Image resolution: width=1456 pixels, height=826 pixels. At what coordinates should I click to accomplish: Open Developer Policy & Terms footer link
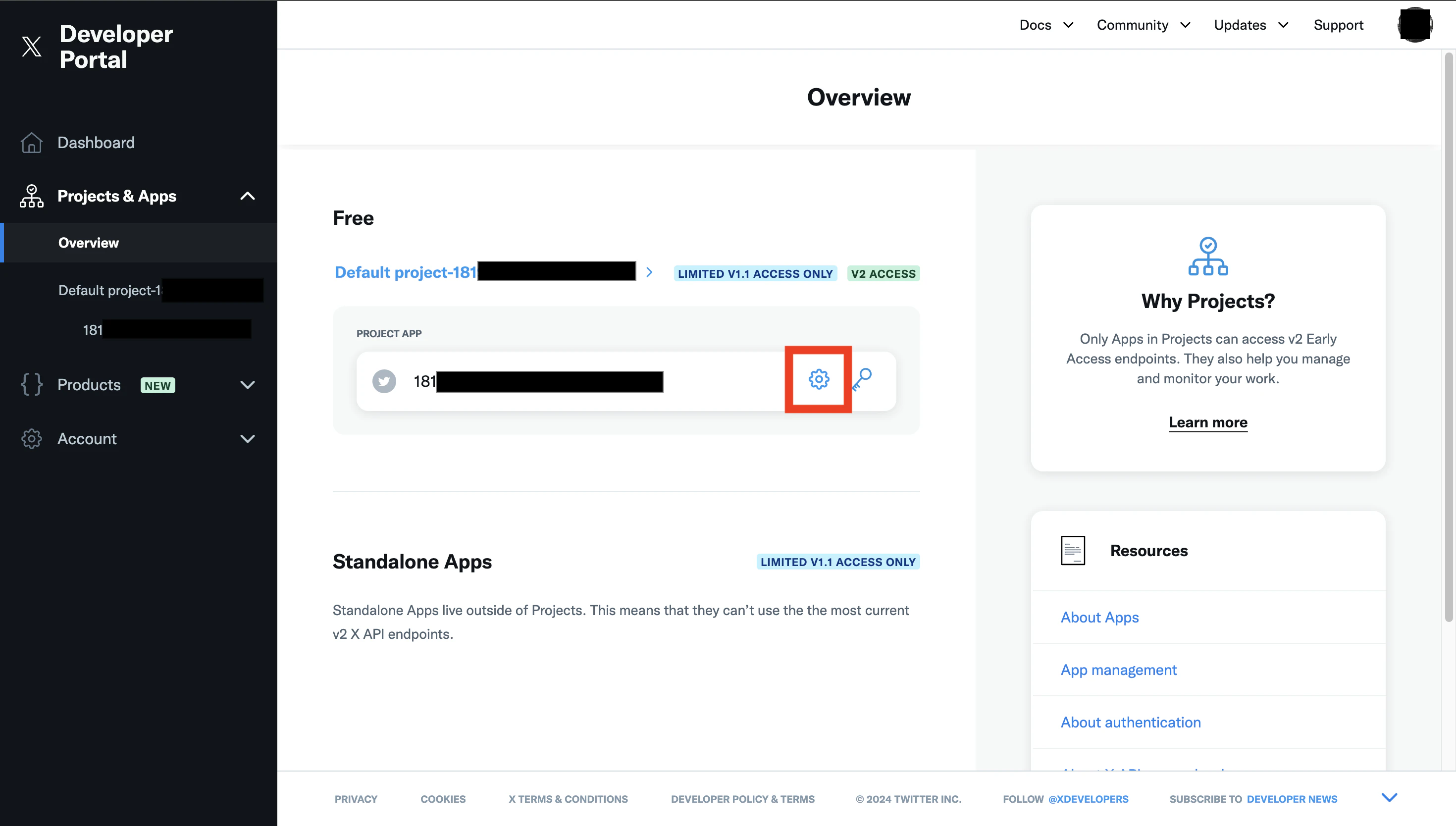(x=742, y=799)
